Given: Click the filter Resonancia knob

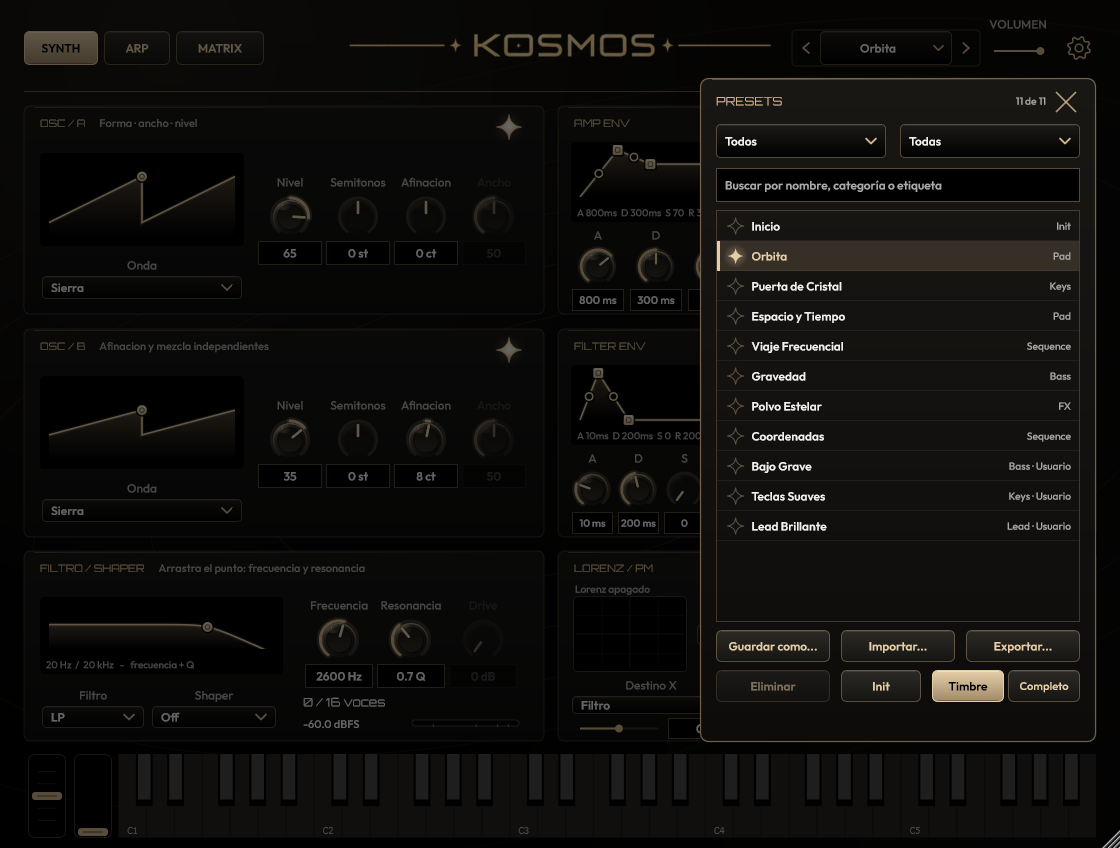Looking at the screenshot, I should point(411,639).
